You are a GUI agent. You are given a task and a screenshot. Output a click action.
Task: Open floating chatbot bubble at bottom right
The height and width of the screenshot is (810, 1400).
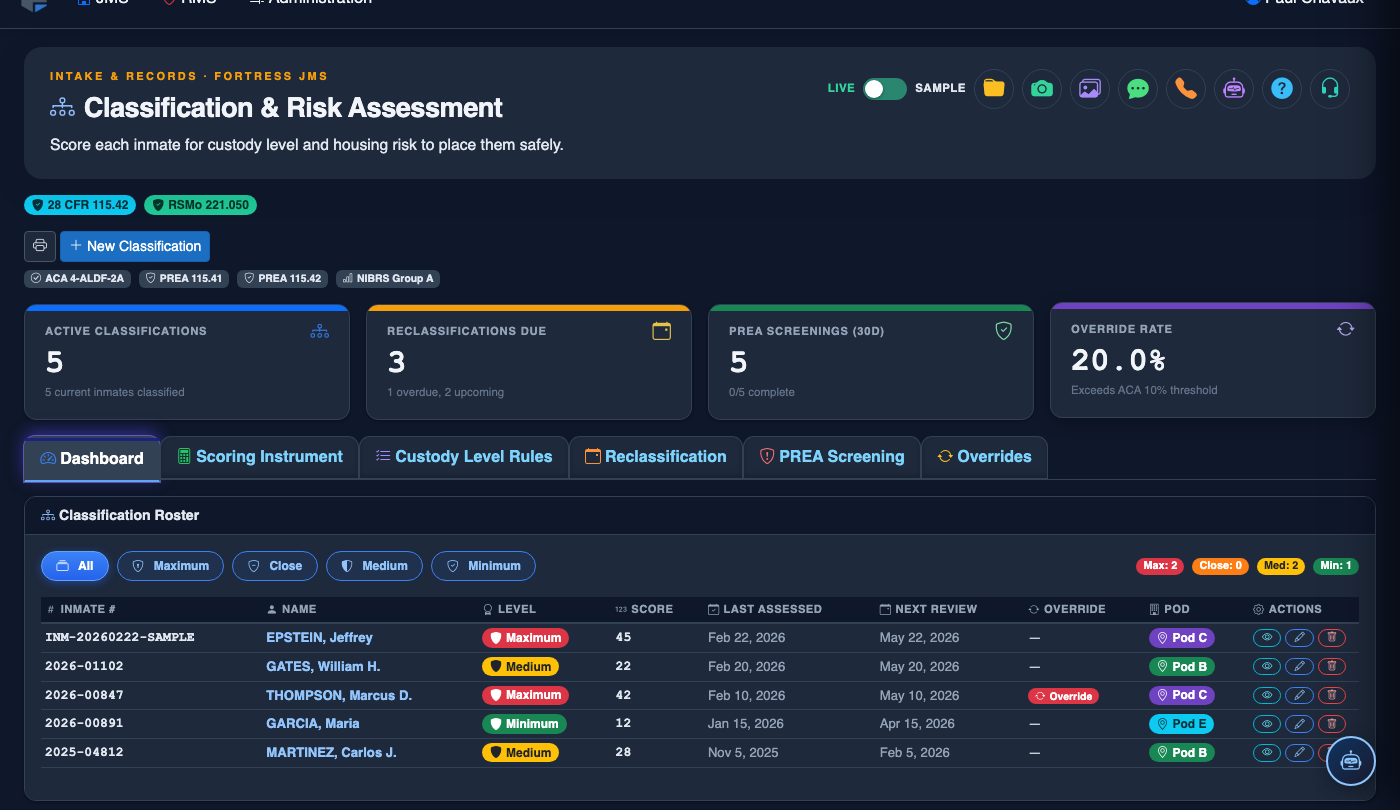pyautogui.click(x=1351, y=761)
